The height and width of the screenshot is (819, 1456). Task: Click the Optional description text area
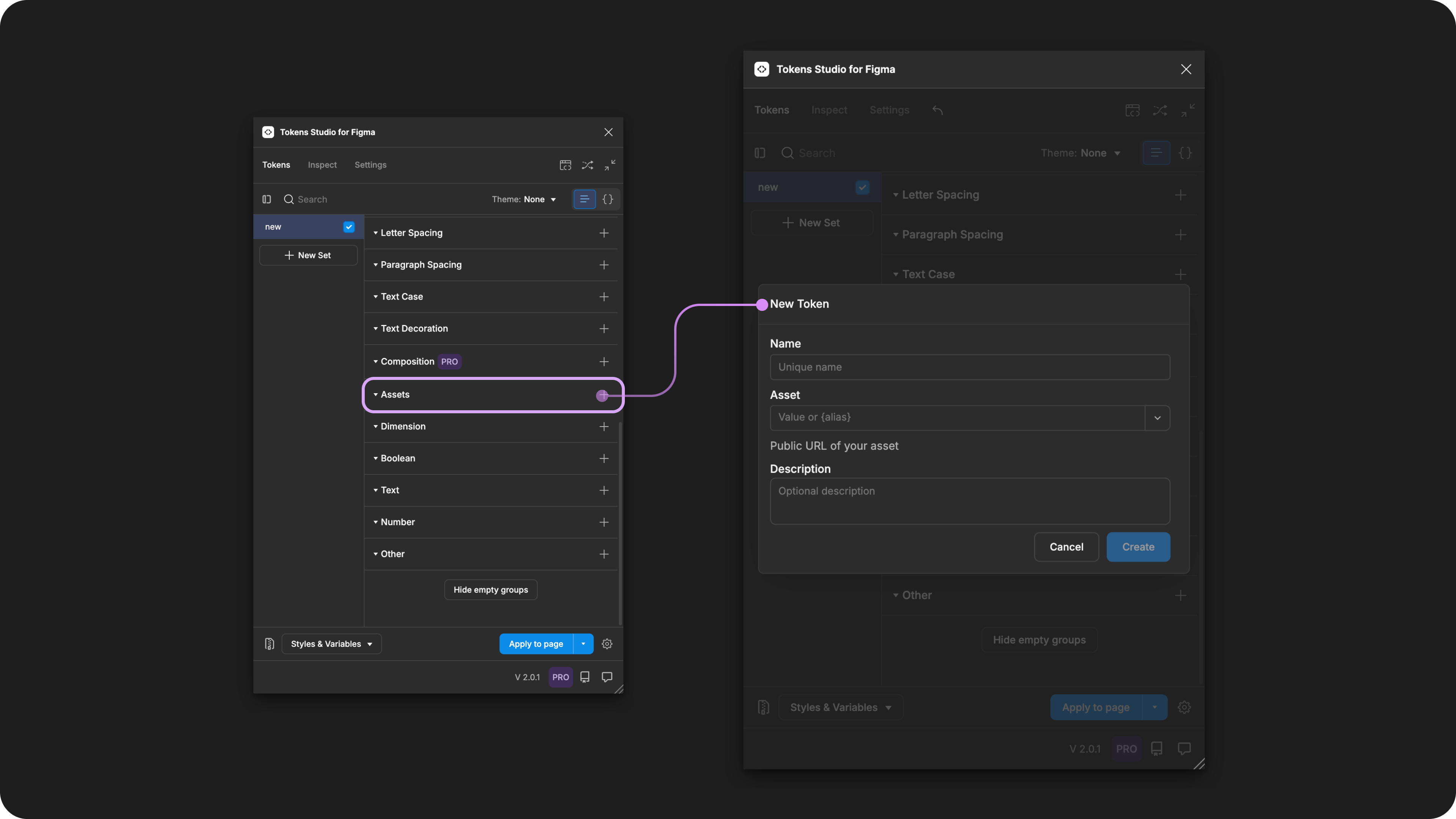pyautogui.click(x=970, y=501)
